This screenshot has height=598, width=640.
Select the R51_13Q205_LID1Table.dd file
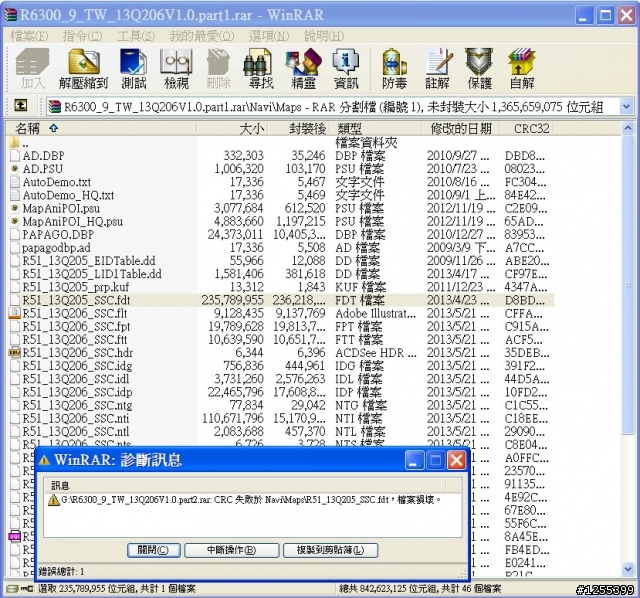[x=92, y=274]
